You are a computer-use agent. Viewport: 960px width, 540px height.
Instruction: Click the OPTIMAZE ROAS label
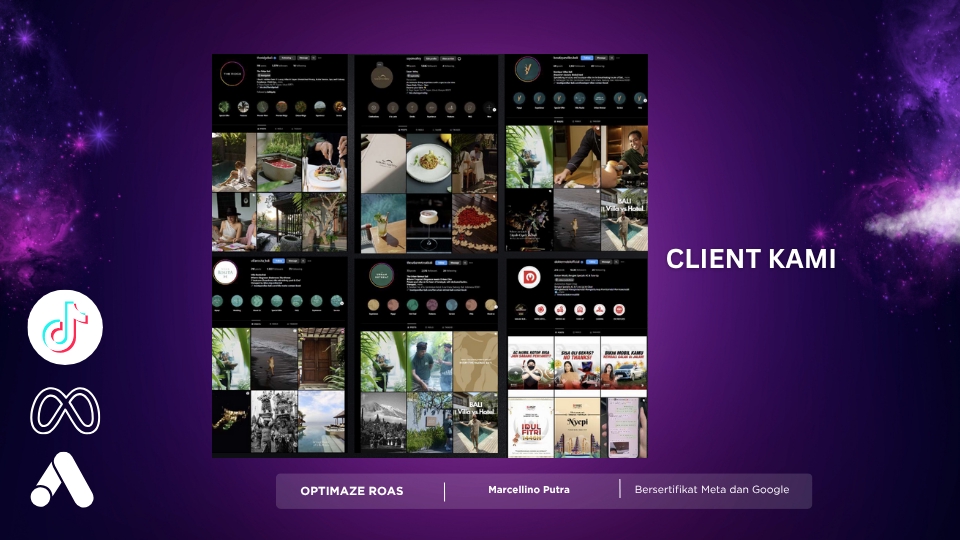click(351, 491)
